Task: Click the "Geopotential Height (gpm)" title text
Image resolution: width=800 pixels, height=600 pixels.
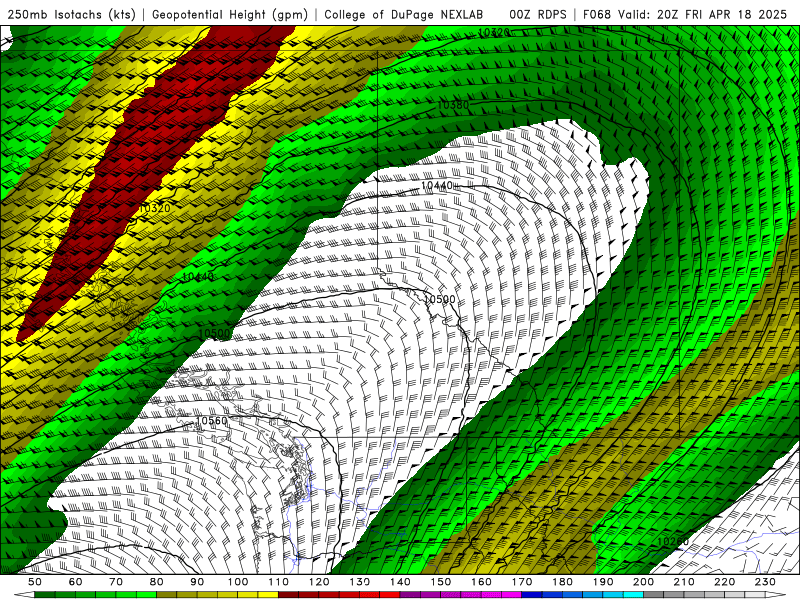Action: 230,14
